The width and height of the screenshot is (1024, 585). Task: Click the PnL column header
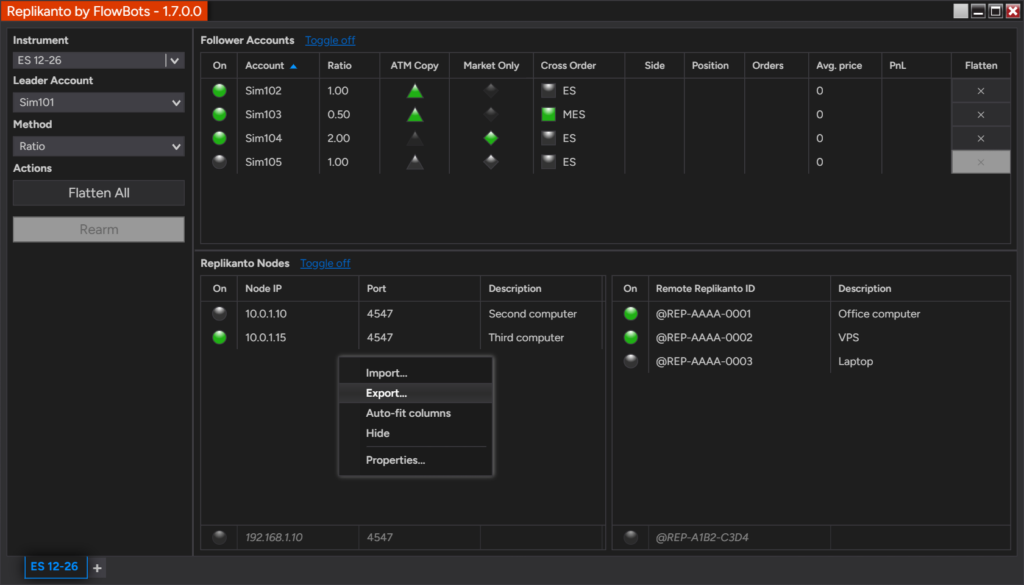[x=916, y=66]
